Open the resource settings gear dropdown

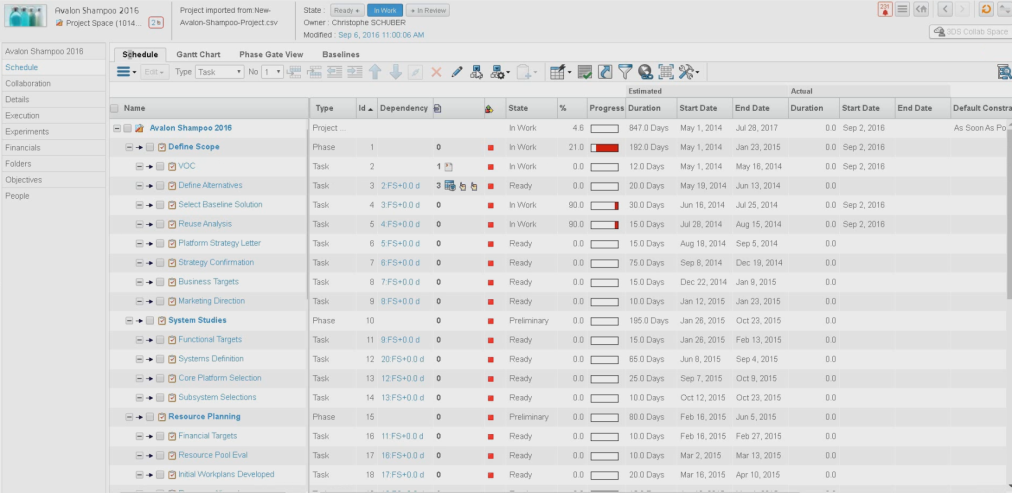point(500,72)
